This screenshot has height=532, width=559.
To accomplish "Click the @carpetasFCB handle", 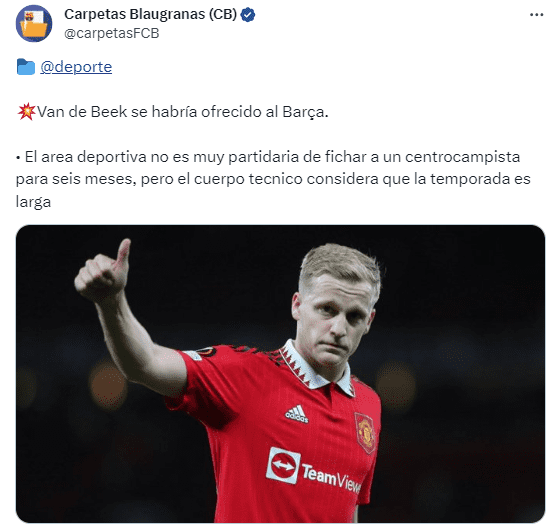I will pos(112,33).
